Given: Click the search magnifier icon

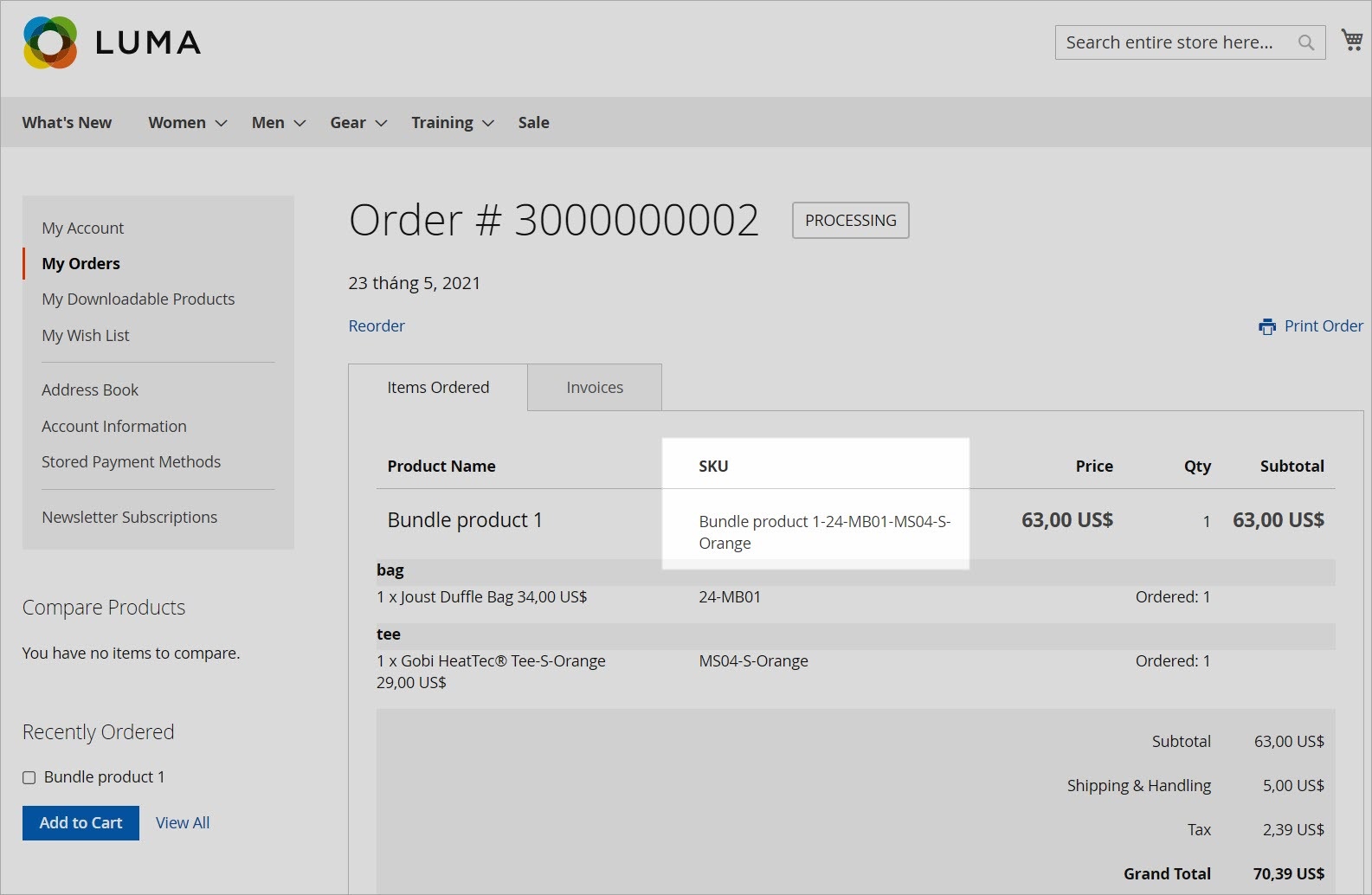Looking at the screenshot, I should click(1305, 42).
